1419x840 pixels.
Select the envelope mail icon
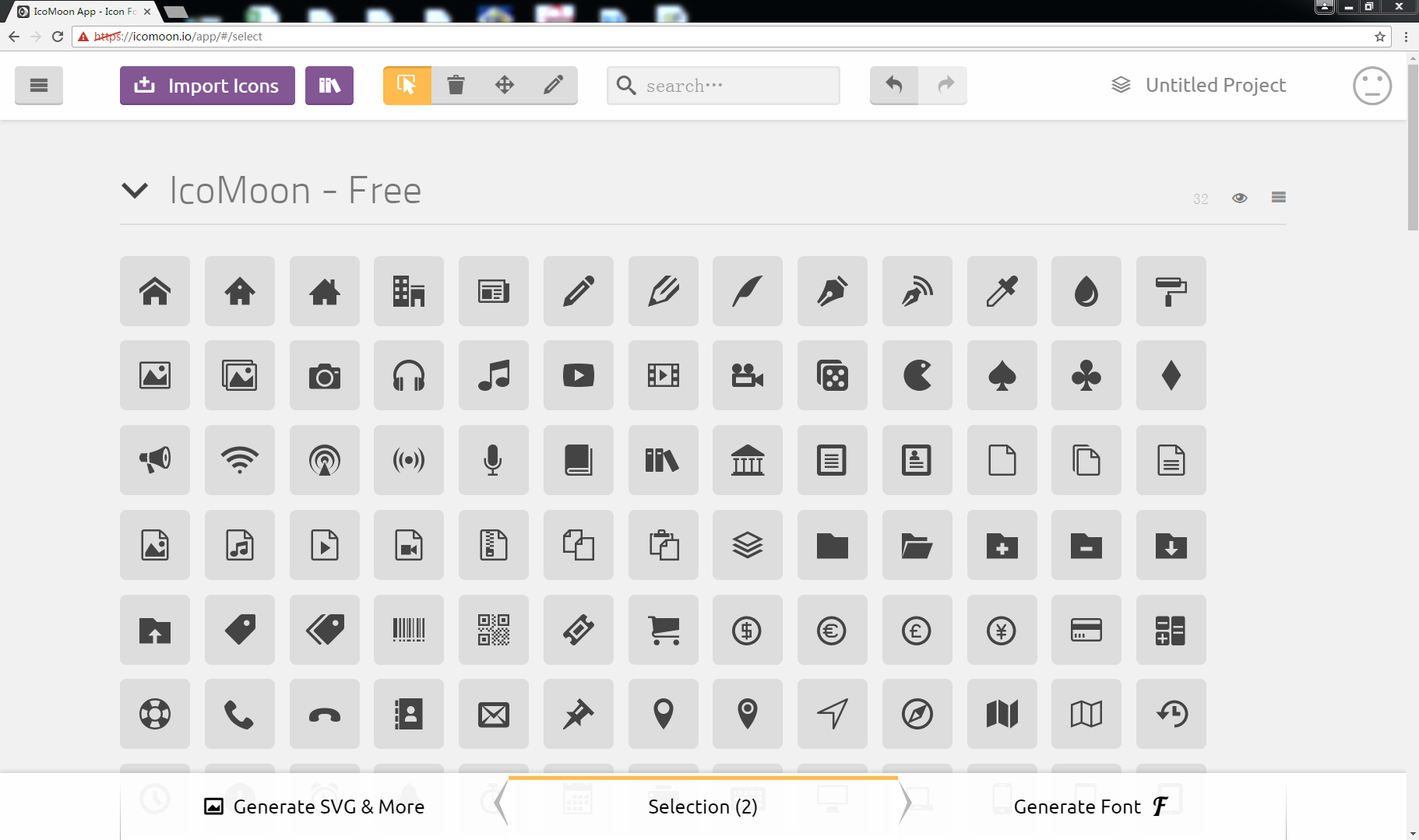494,714
